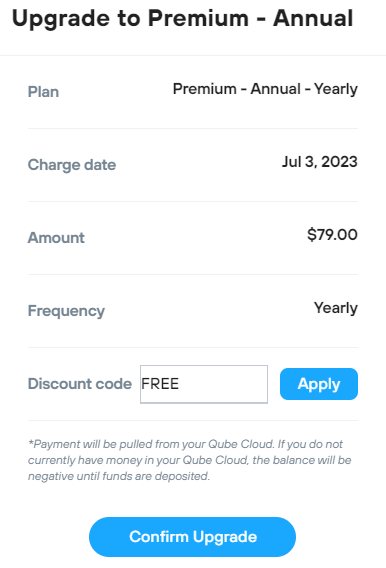
Task: Select the Premium - Annual - Yearly plan value
Action: click(265, 89)
